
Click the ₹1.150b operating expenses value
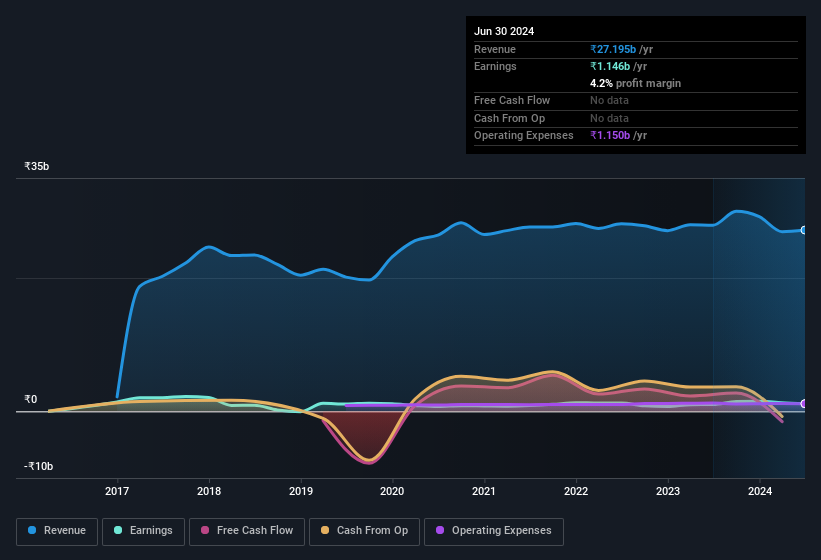(610, 136)
